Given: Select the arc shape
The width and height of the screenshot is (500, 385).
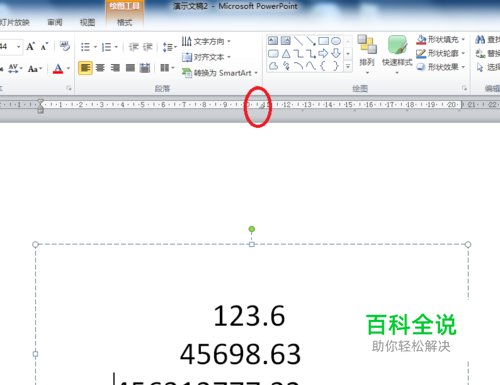Looking at the screenshot, I should (298, 66).
